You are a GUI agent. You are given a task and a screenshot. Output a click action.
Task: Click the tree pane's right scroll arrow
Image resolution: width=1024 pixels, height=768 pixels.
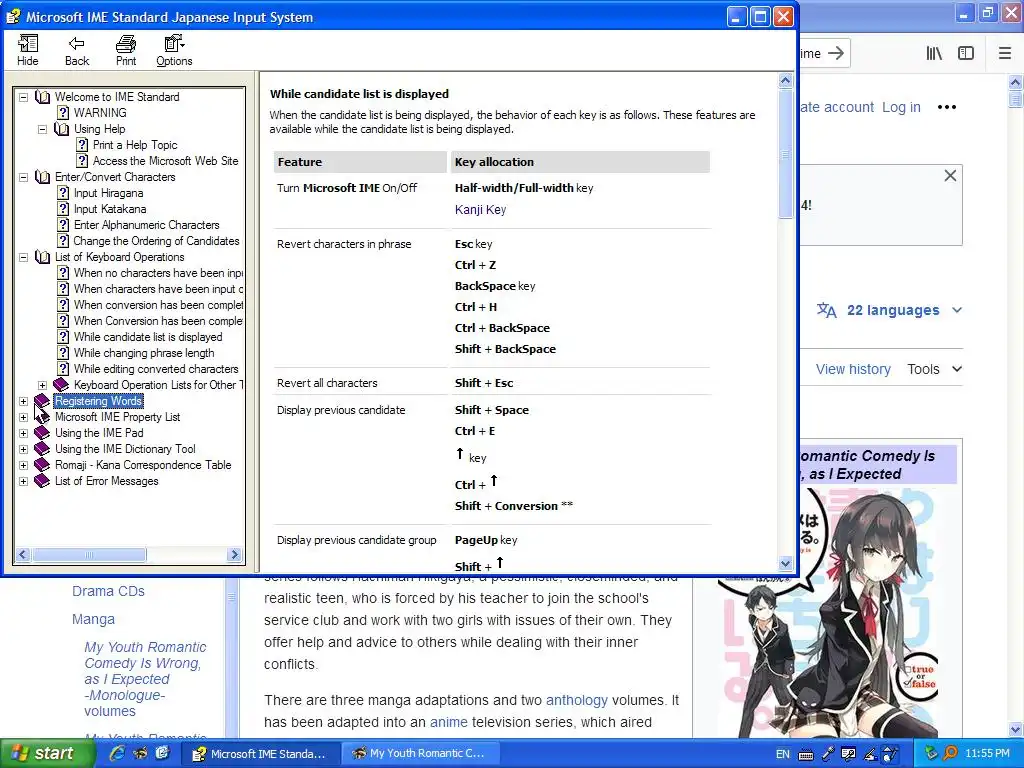pos(234,554)
